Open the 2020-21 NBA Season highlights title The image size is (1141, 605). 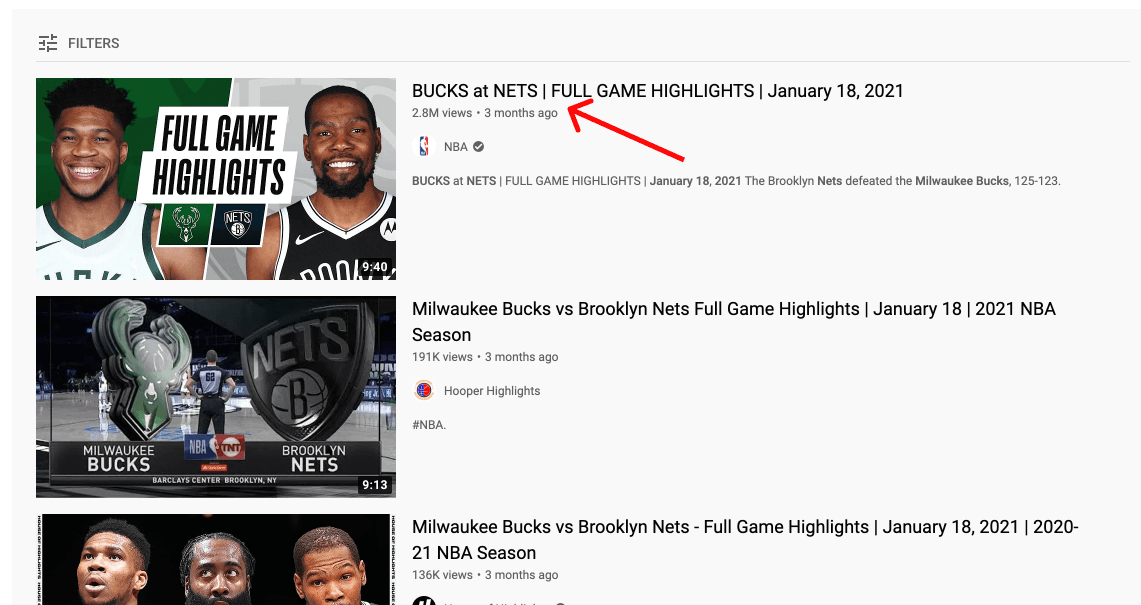(x=745, y=539)
